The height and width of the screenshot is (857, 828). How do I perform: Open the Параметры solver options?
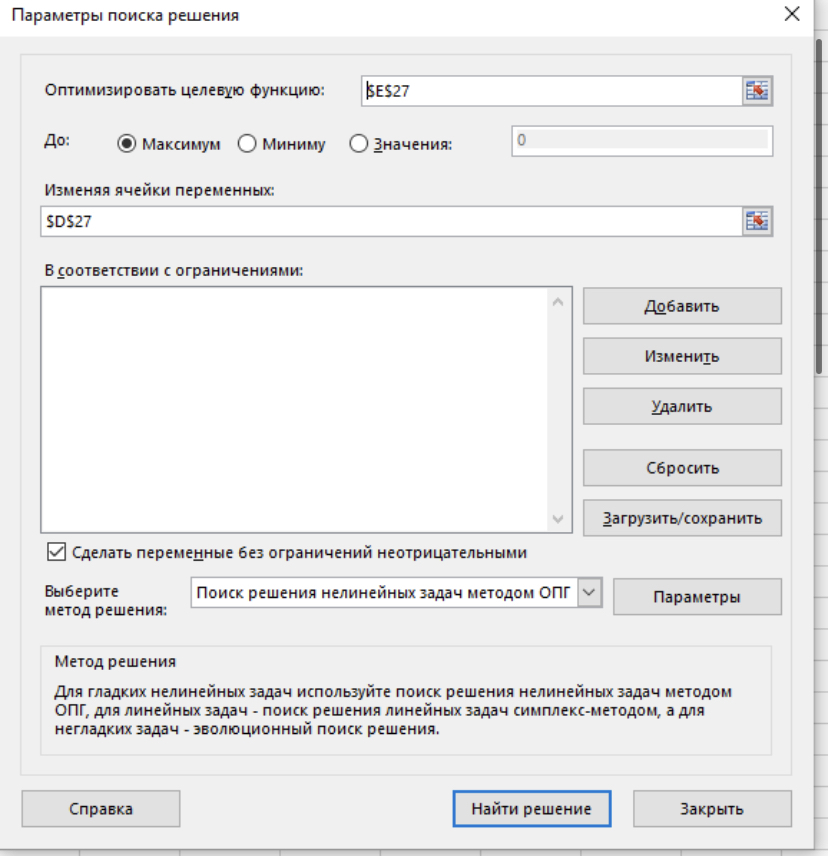696,597
